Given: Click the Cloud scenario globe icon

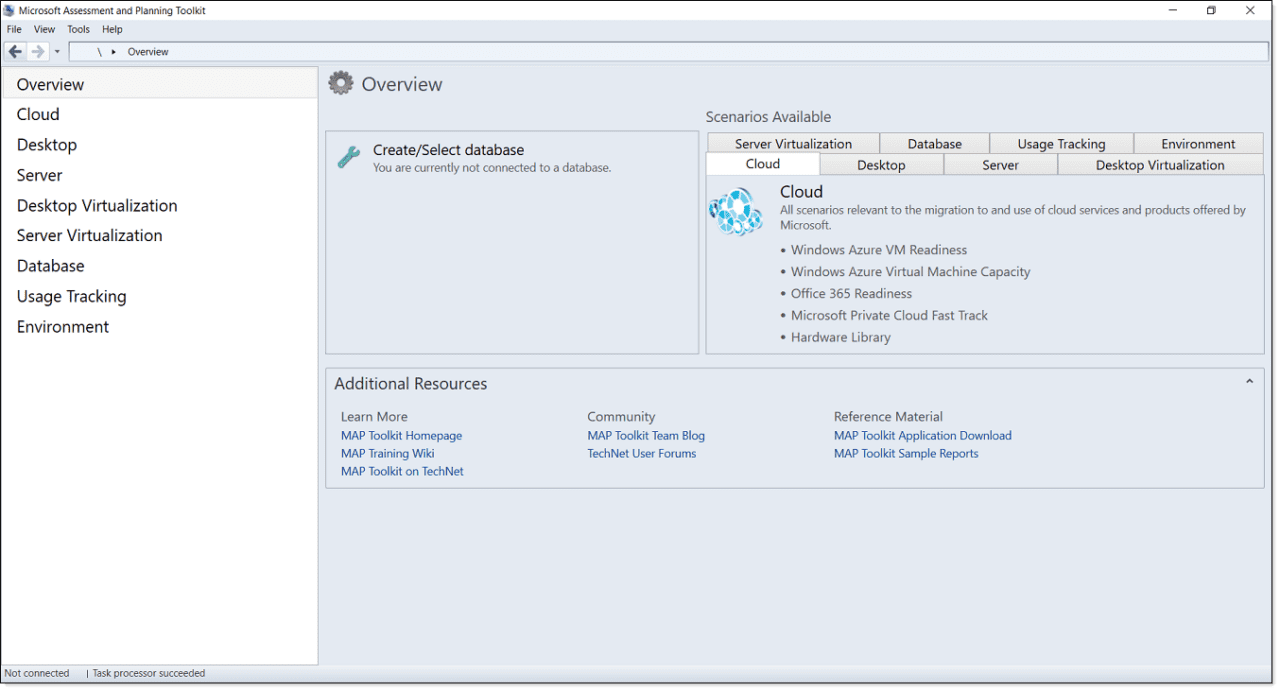Looking at the screenshot, I should click(x=736, y=212).
